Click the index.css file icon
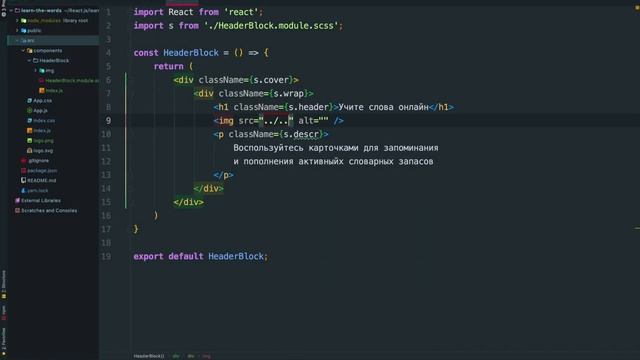This screenshot has height=360, width=640. pos(30,120)
